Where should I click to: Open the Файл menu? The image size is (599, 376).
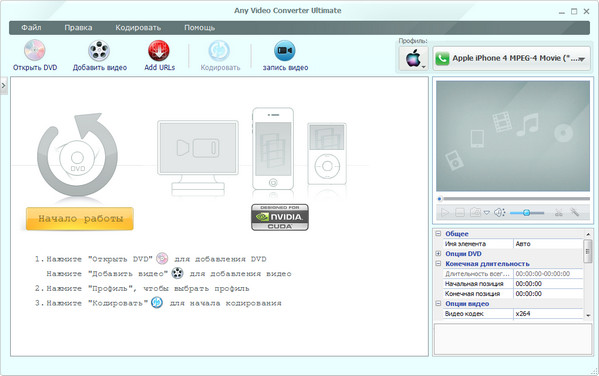(31, 28)
